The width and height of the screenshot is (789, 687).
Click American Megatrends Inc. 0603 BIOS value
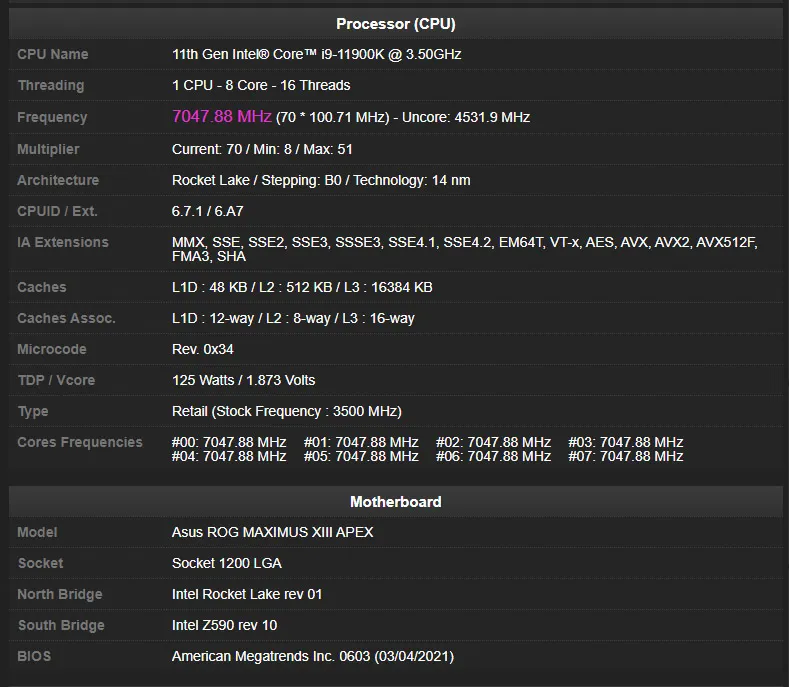pos(313,656)
